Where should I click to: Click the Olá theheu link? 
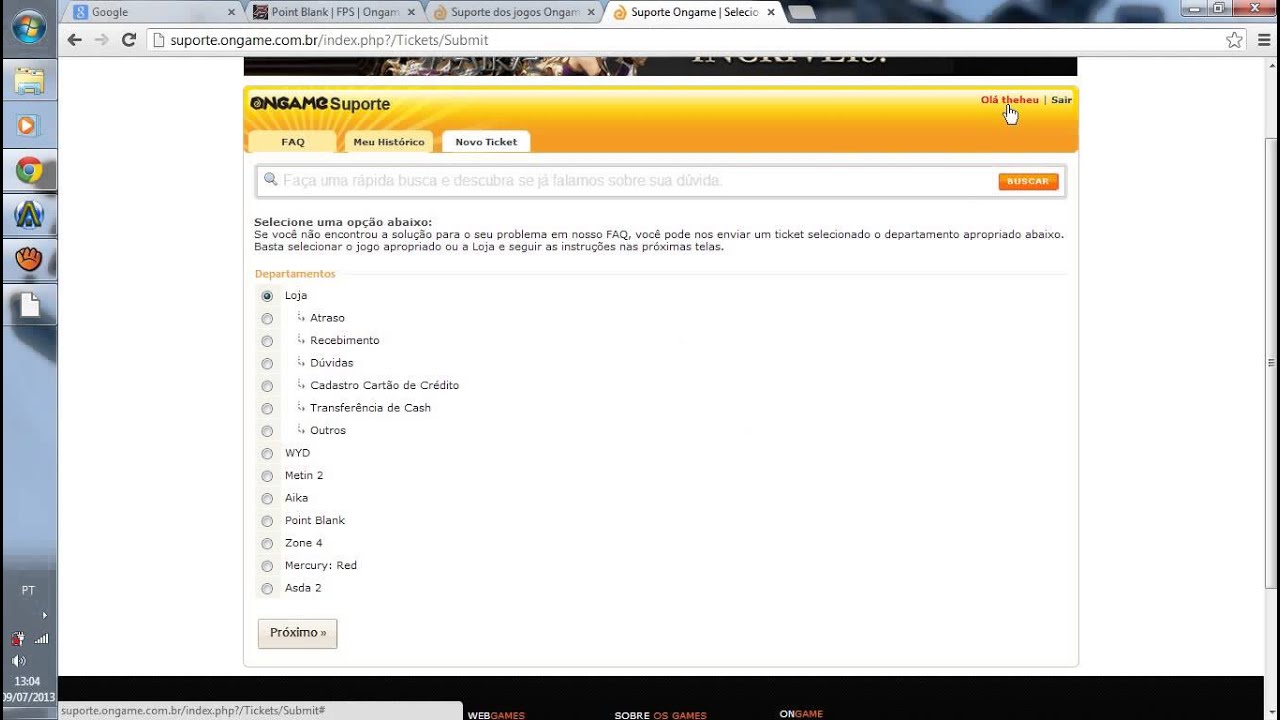1009,100
